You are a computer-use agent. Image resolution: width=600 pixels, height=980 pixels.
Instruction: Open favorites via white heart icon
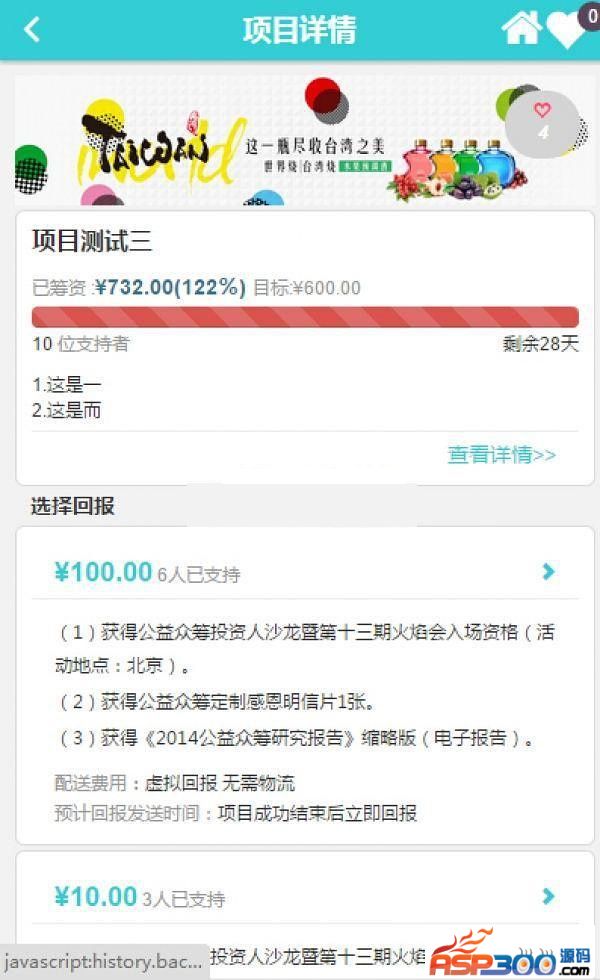click(564, 31)
